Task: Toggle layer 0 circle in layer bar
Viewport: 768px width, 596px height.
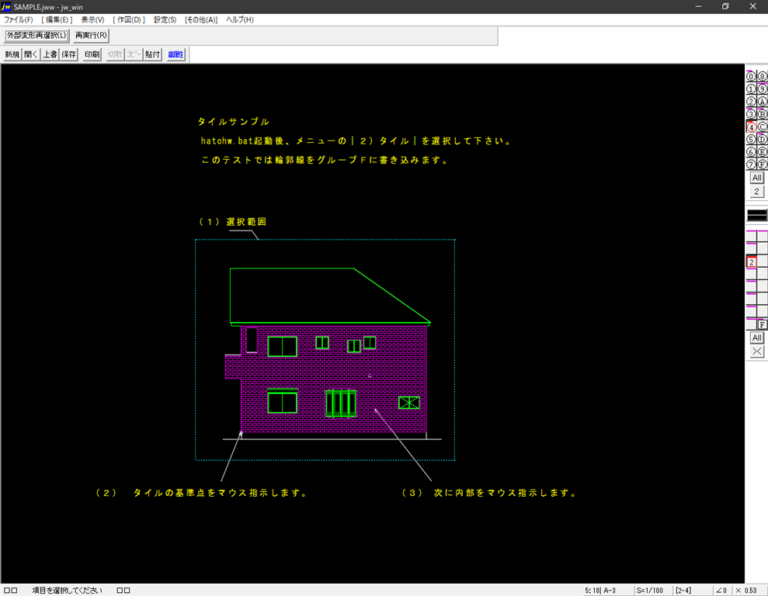Action: point(751,76)
